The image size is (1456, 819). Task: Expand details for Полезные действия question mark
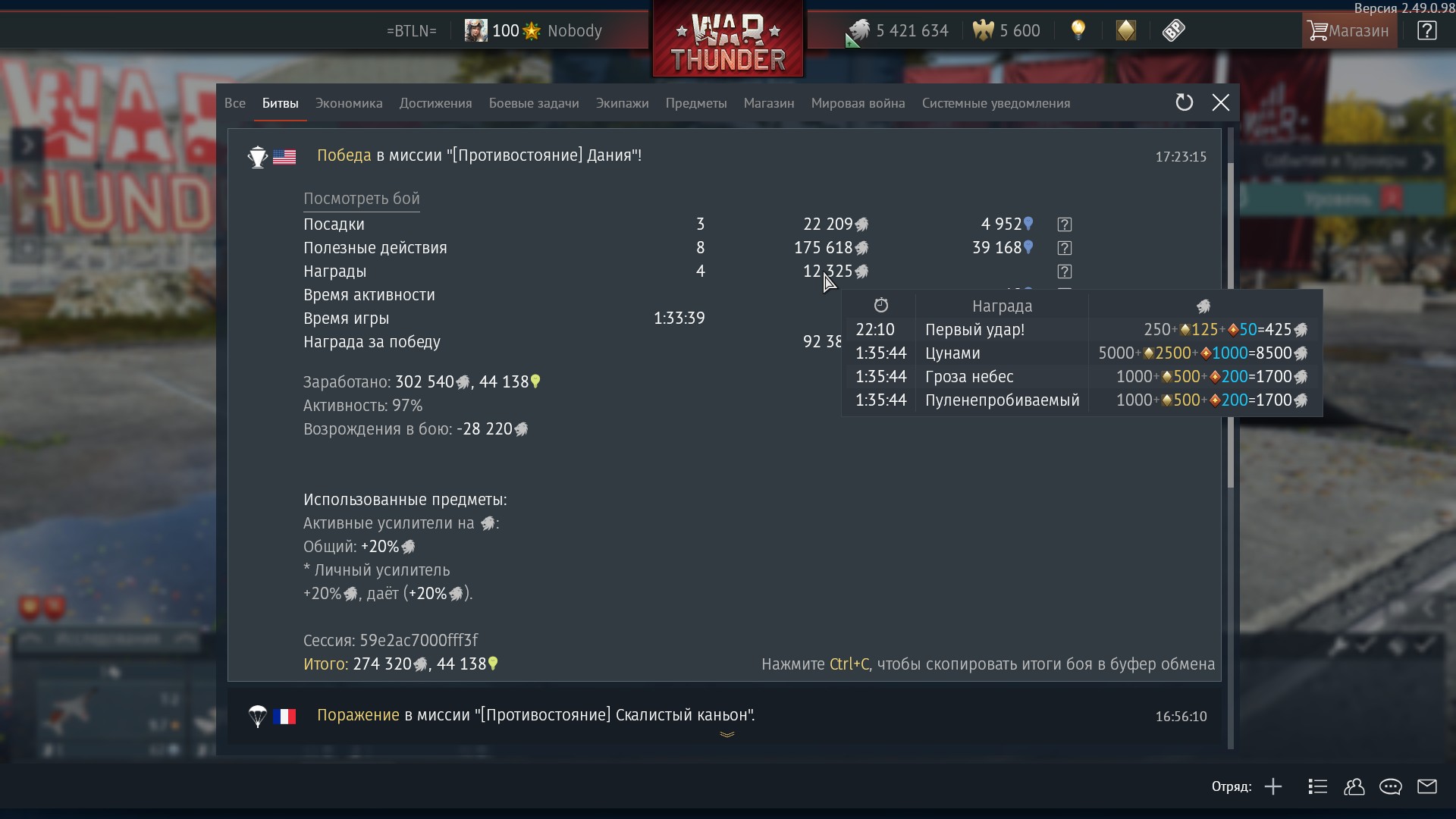point(1065,248)
